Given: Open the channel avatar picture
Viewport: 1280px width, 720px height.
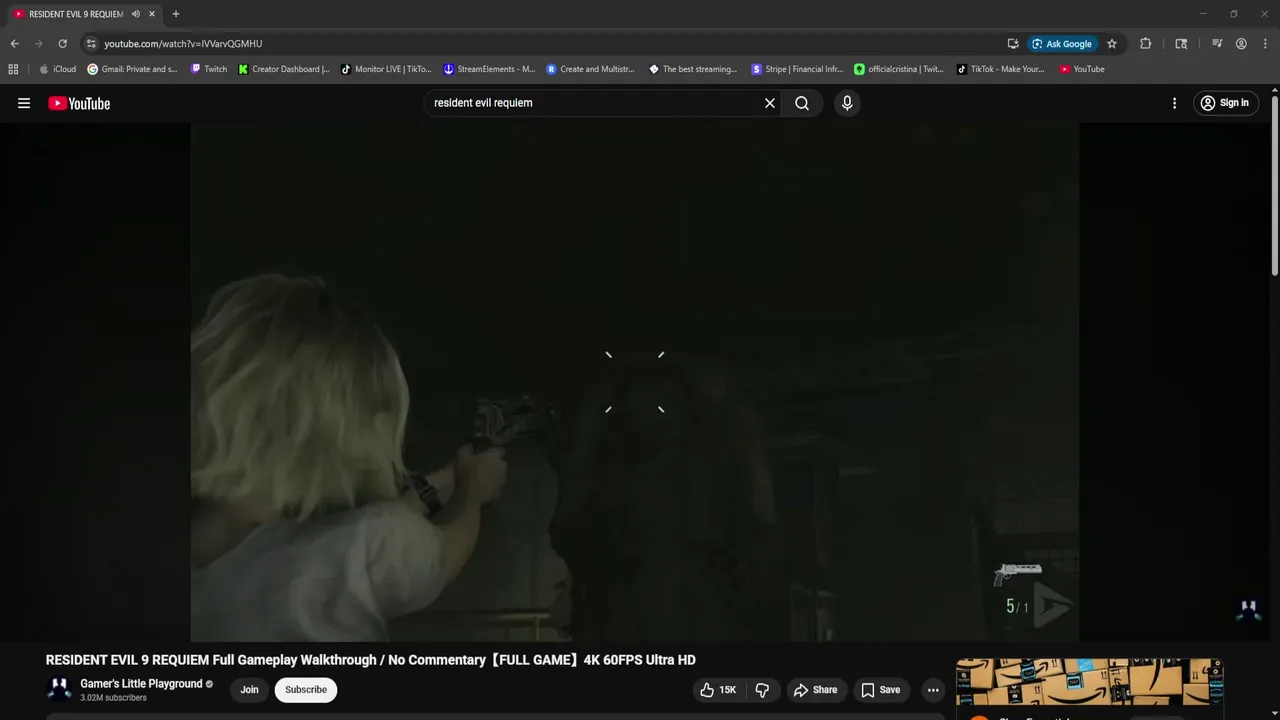Looking at the screenshot, I should click(x=59, y=689).
